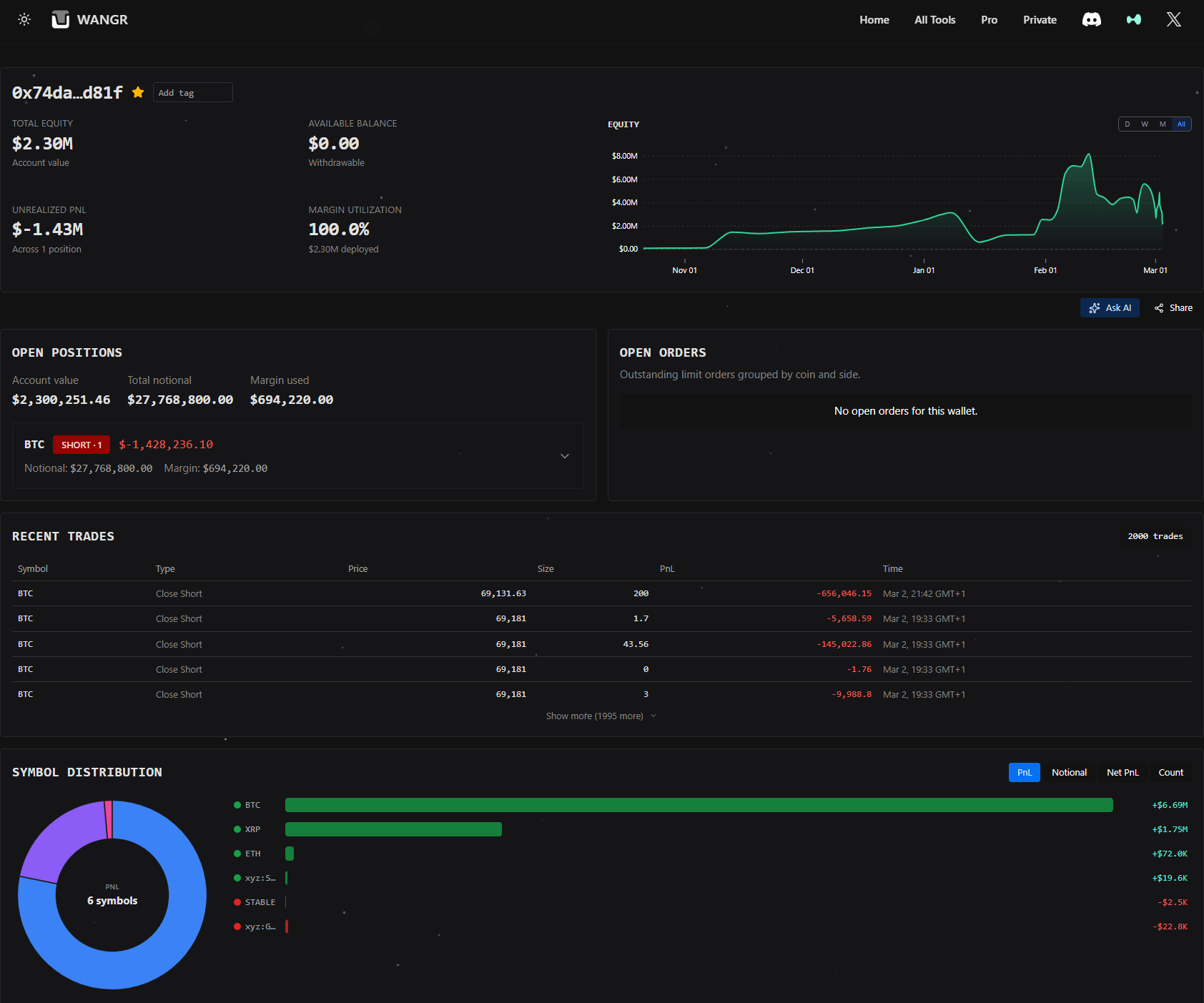Click the teal bow-tie icon in header

point(1133,20)
